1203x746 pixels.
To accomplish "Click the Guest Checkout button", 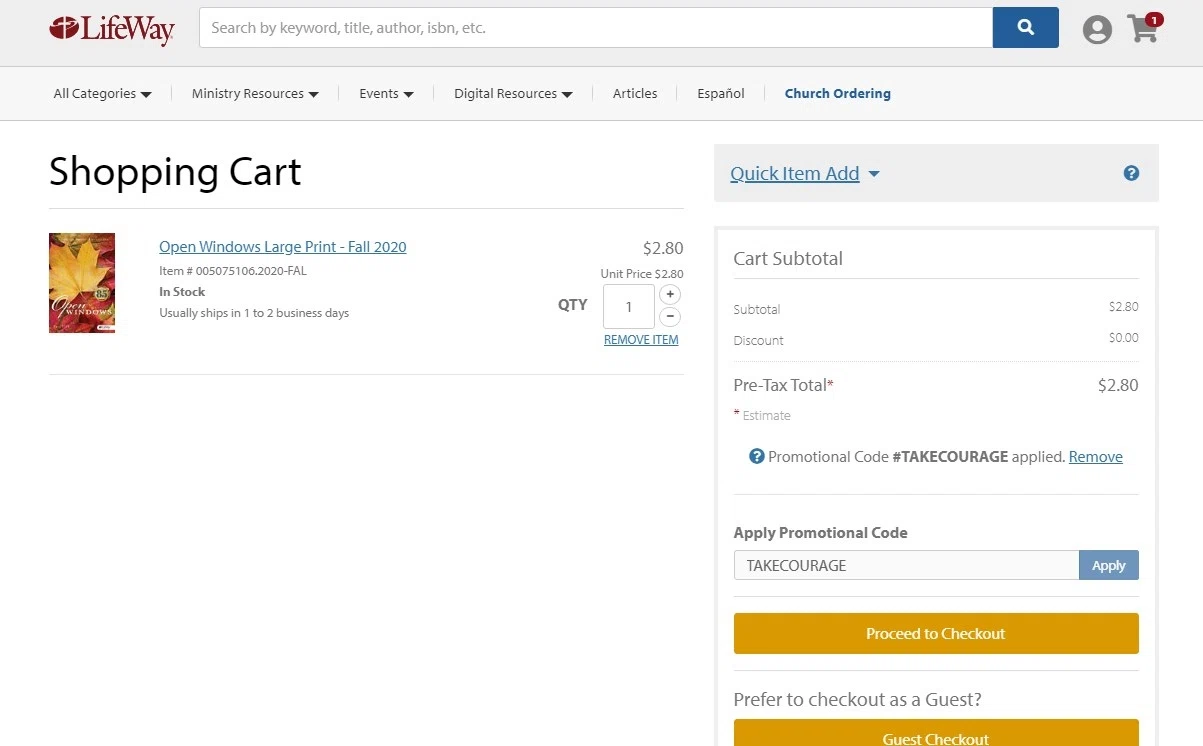I will (936, 733).
